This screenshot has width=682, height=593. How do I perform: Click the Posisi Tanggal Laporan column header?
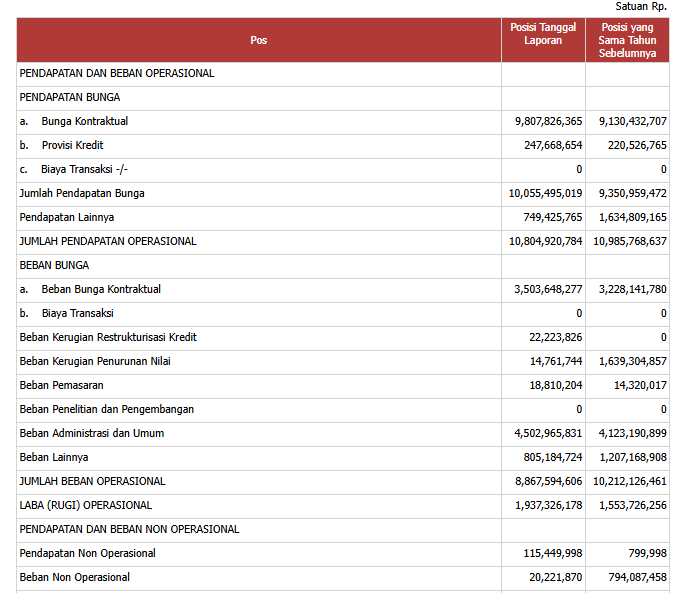point(543,34)
